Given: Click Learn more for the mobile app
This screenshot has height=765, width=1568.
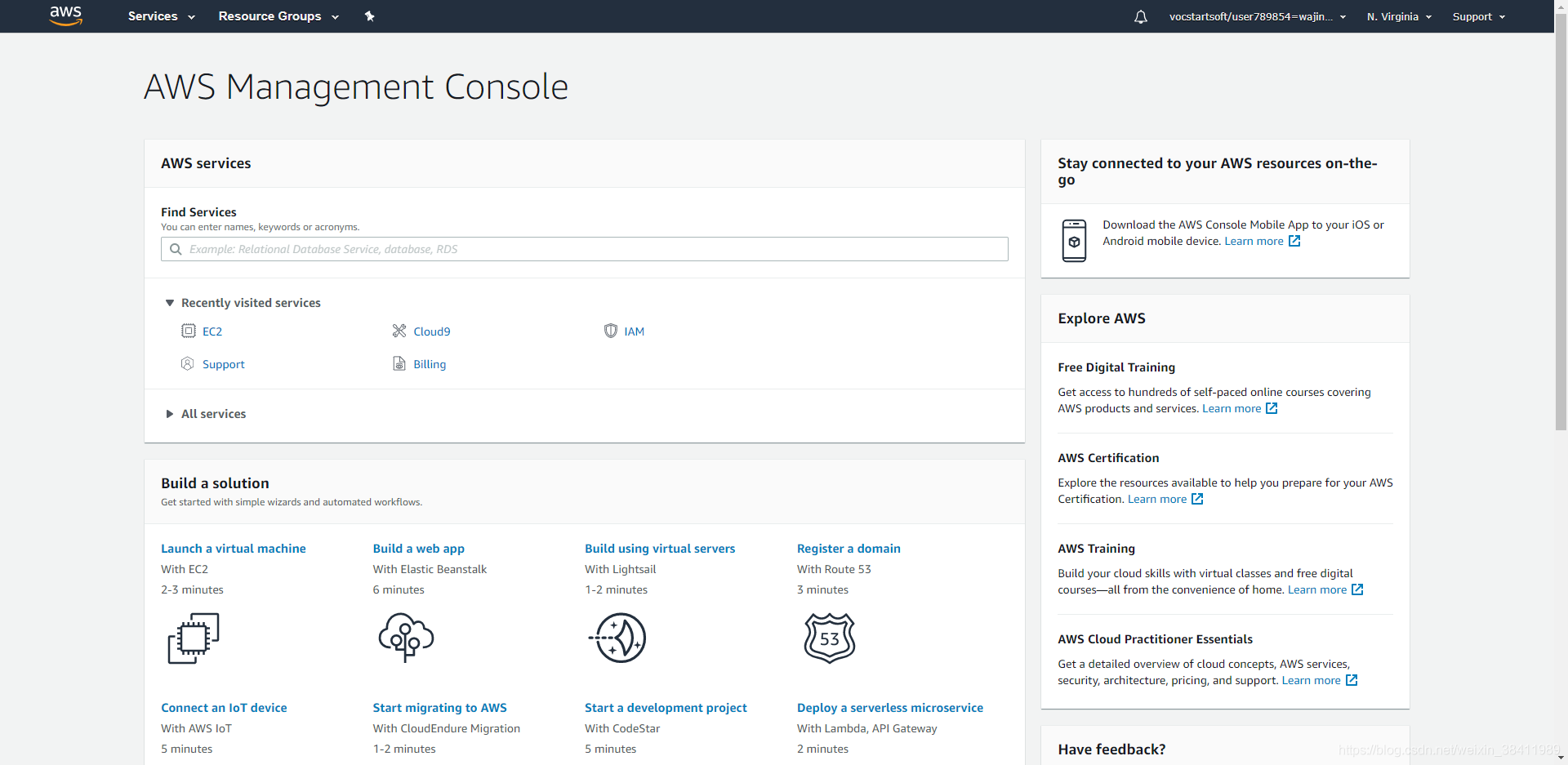Looking at the screenshot, I should point(1254,241).
